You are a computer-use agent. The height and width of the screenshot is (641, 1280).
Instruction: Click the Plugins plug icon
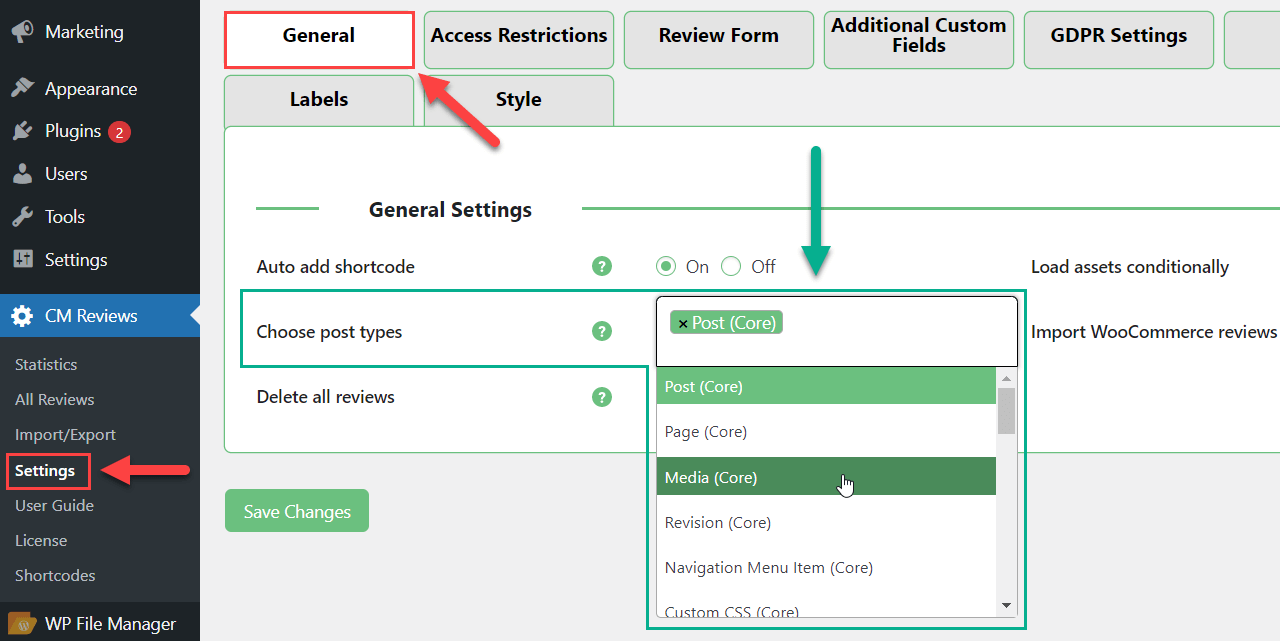click(22, 131)
